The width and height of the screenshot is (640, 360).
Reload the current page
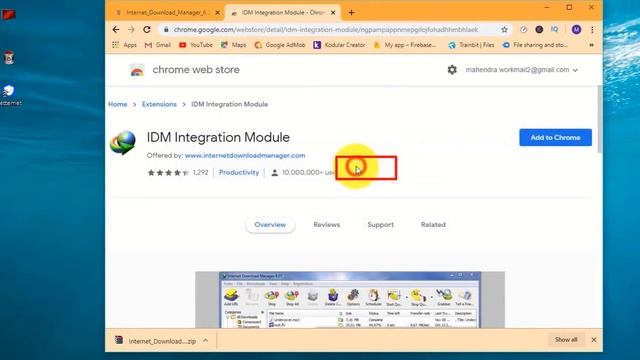pyautogui.click(x=147, y=29)
